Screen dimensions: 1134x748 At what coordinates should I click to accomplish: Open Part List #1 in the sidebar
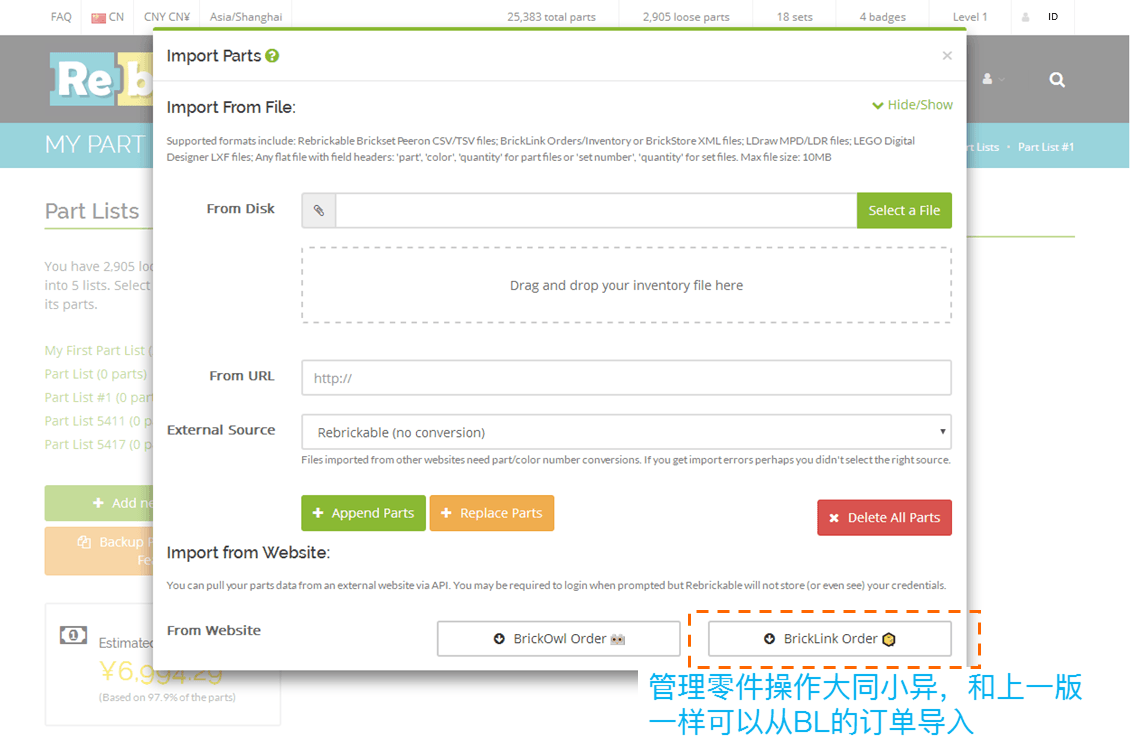[x=98, y=397]
